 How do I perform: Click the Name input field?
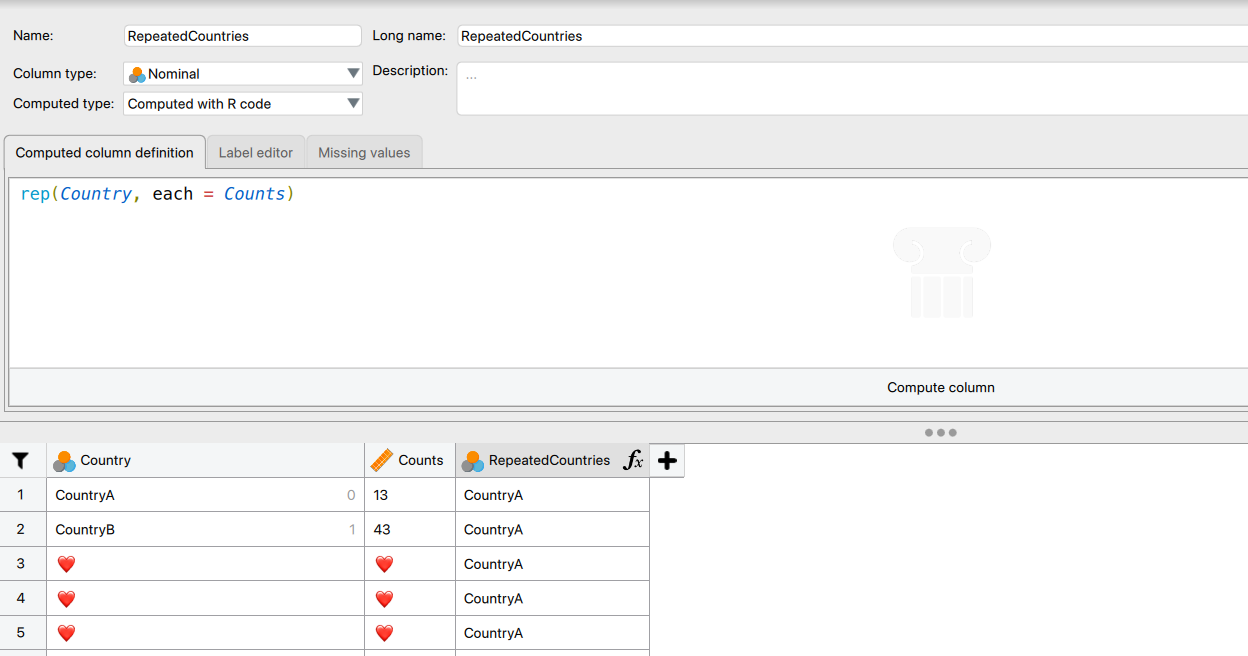click(x=243, y=36)
